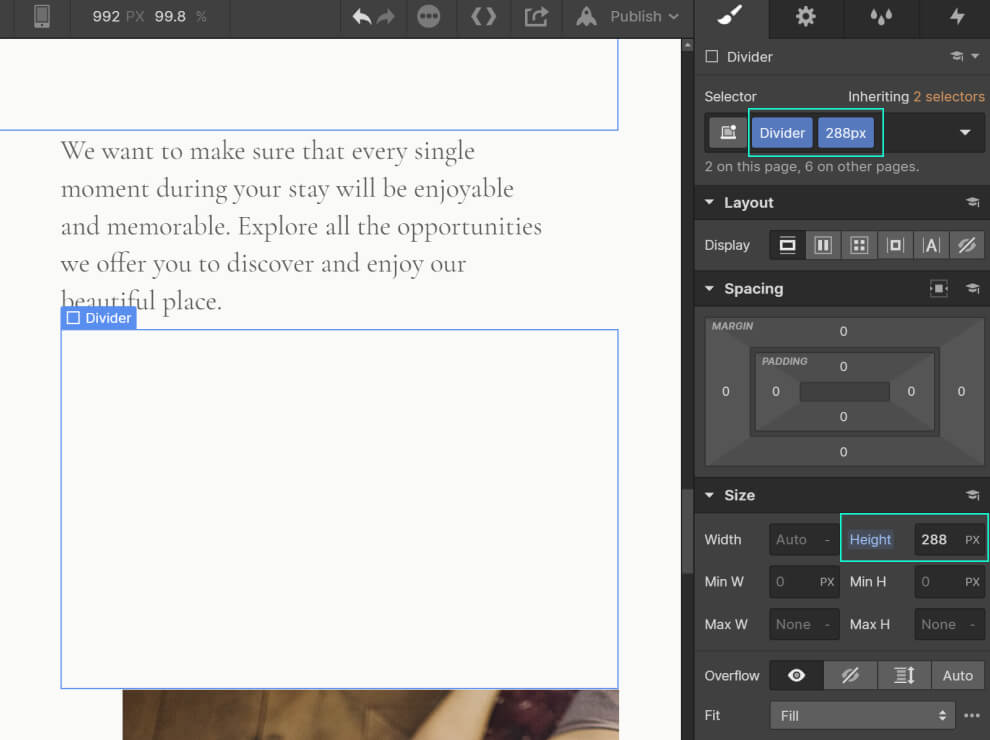Screen dimensions: 990x740
Task: Click the share project icon
Action: [x=537, y=17]
